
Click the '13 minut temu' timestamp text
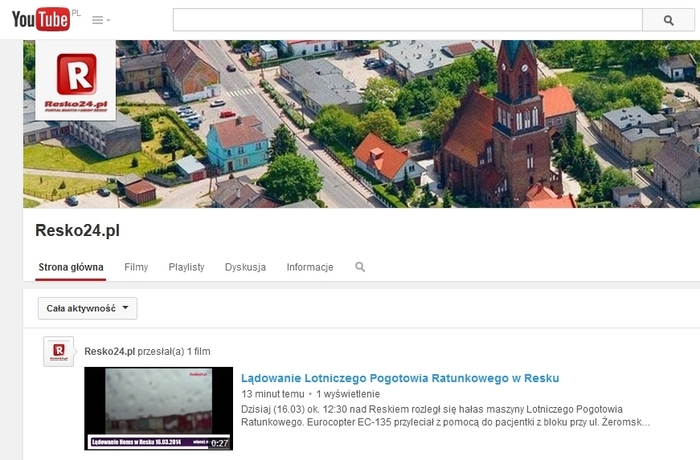273,394
